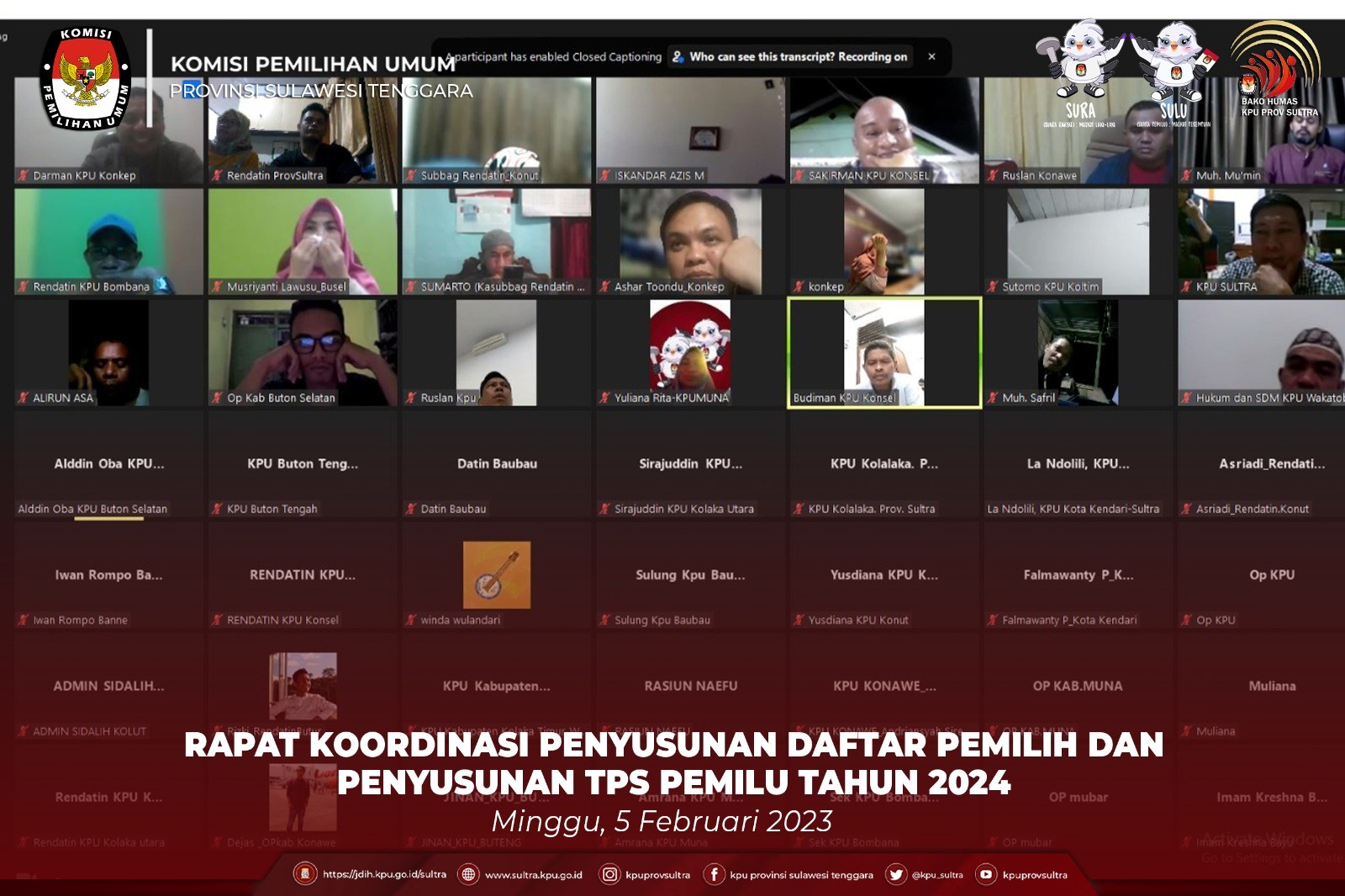Click the Twitter bird icon beside @kpu_sultra
The width and height of the screenshot is (1345, 896).
coord(895,874)
